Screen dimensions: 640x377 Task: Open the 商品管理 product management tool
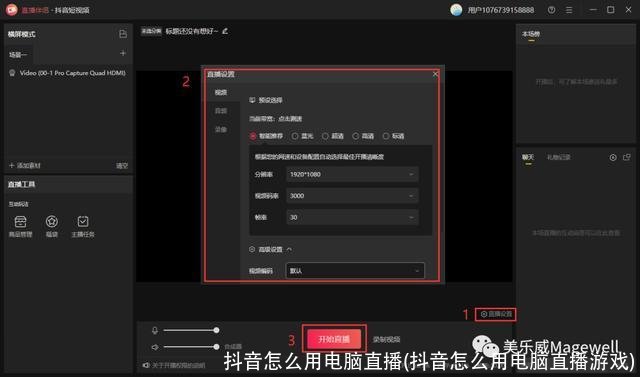(20, 226)
